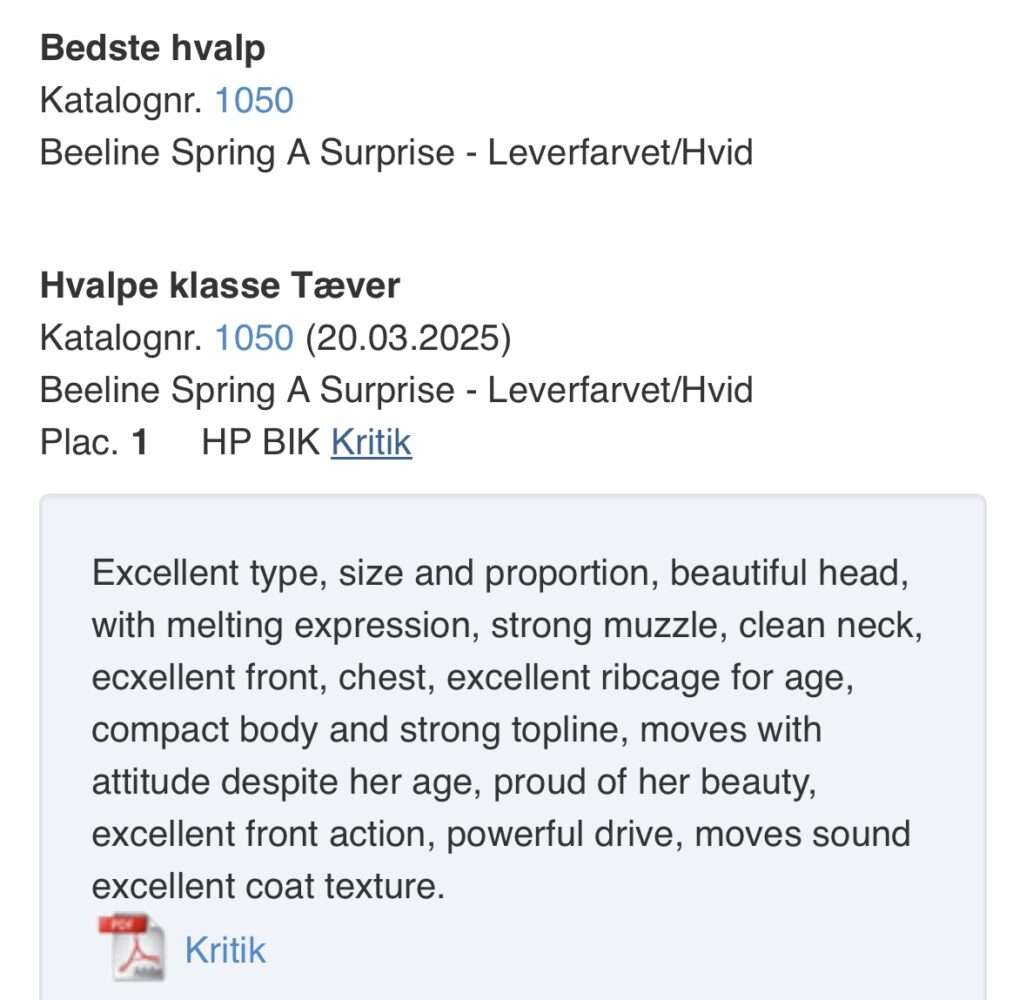Click the first Katalognr. label under Bedste hvalp

[x=122, y=100]
